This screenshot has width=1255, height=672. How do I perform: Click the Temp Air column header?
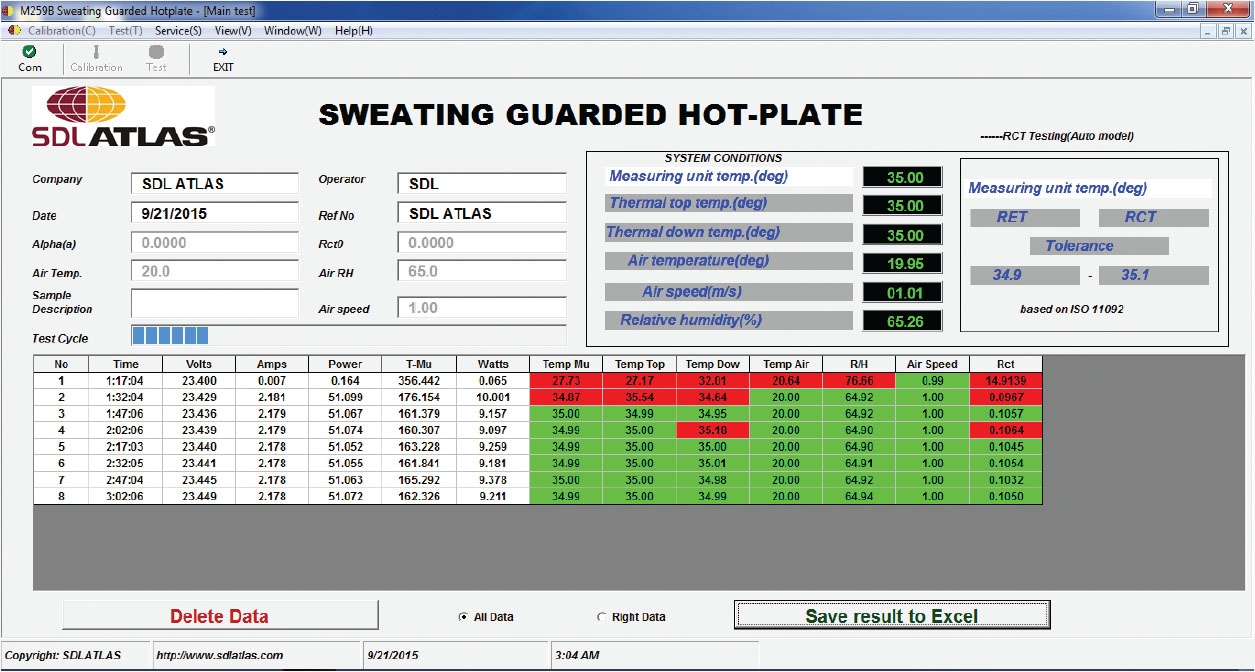tap(786, 364)
